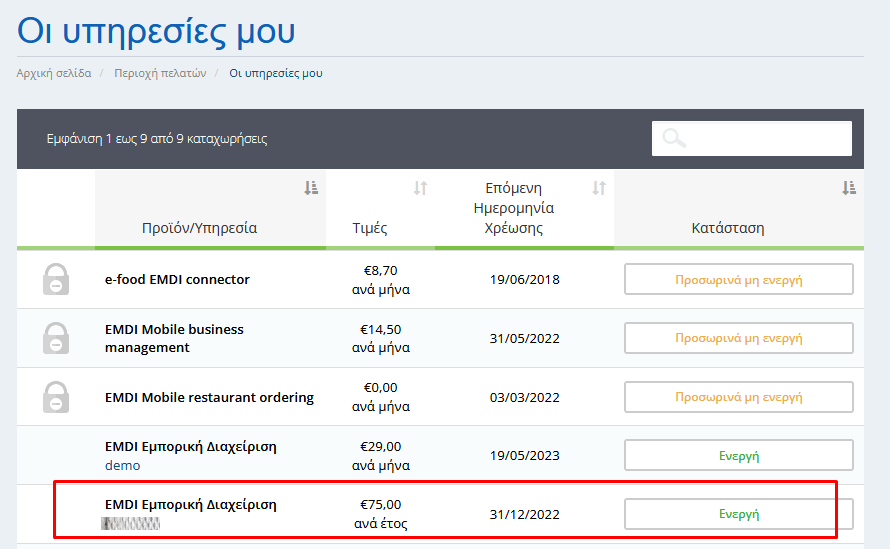Select the e-food EMDI connector row title
Image resolution: width=890 pixels, height=549 pixels.
(x=177, y=279)
